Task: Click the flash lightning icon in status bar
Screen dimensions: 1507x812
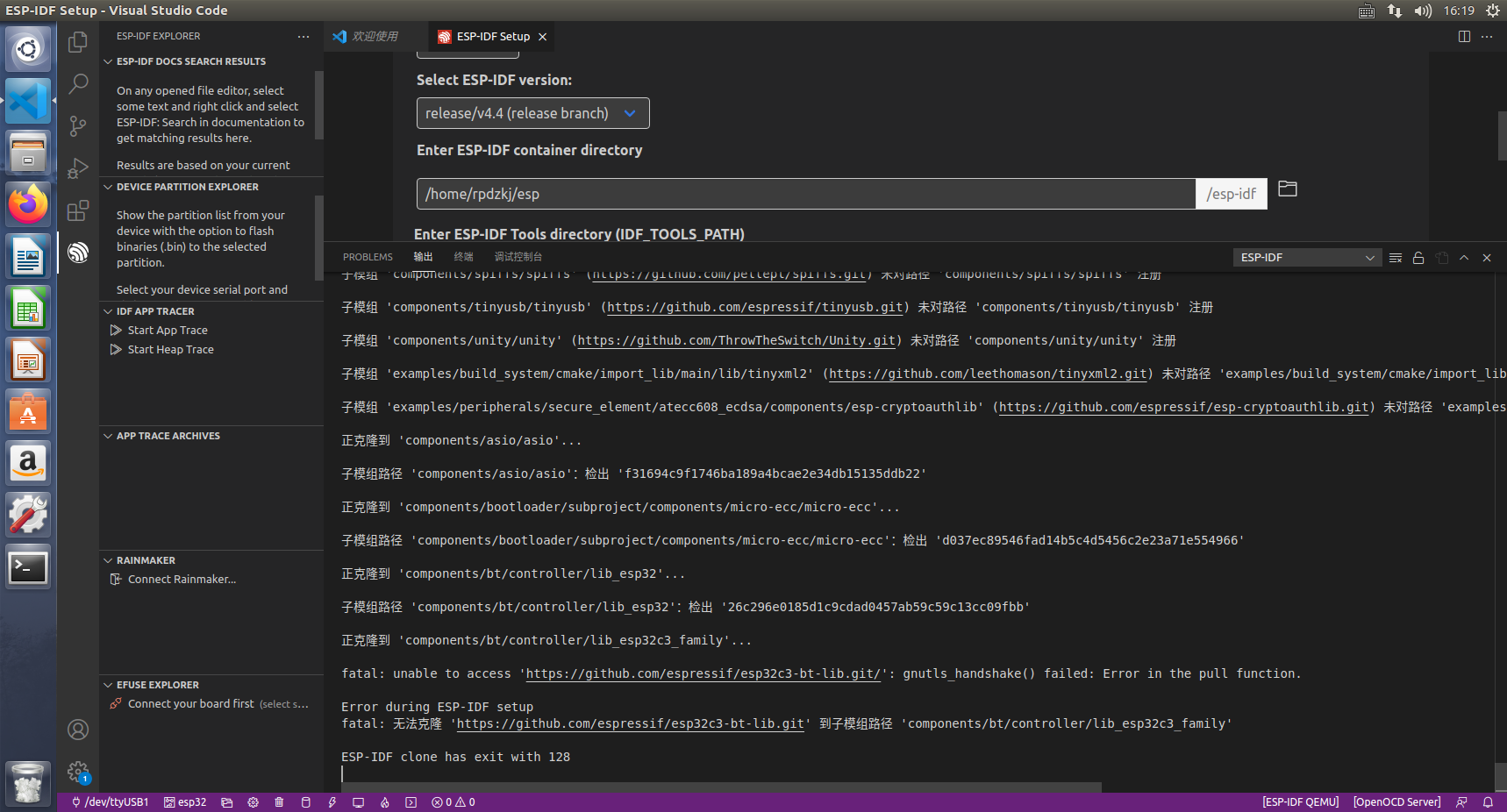Action: [332, 802]
